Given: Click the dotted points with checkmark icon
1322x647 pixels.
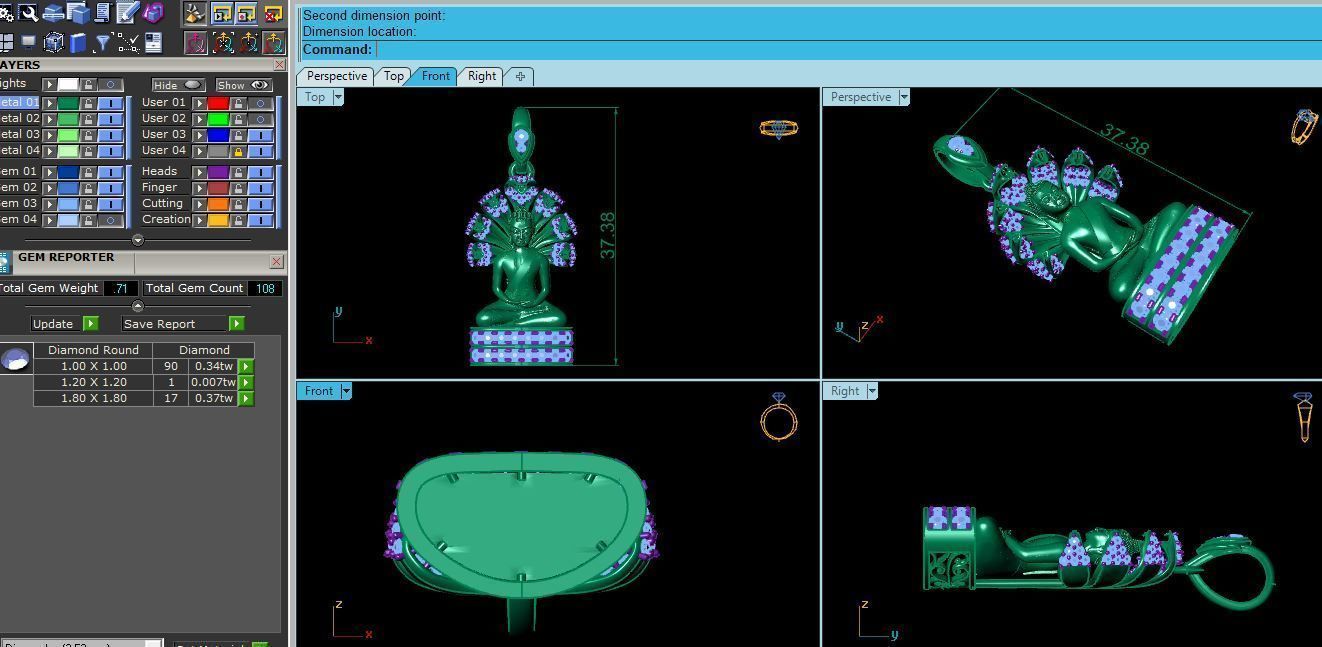Looking at the screenshot, I should [x=127, y=42].
